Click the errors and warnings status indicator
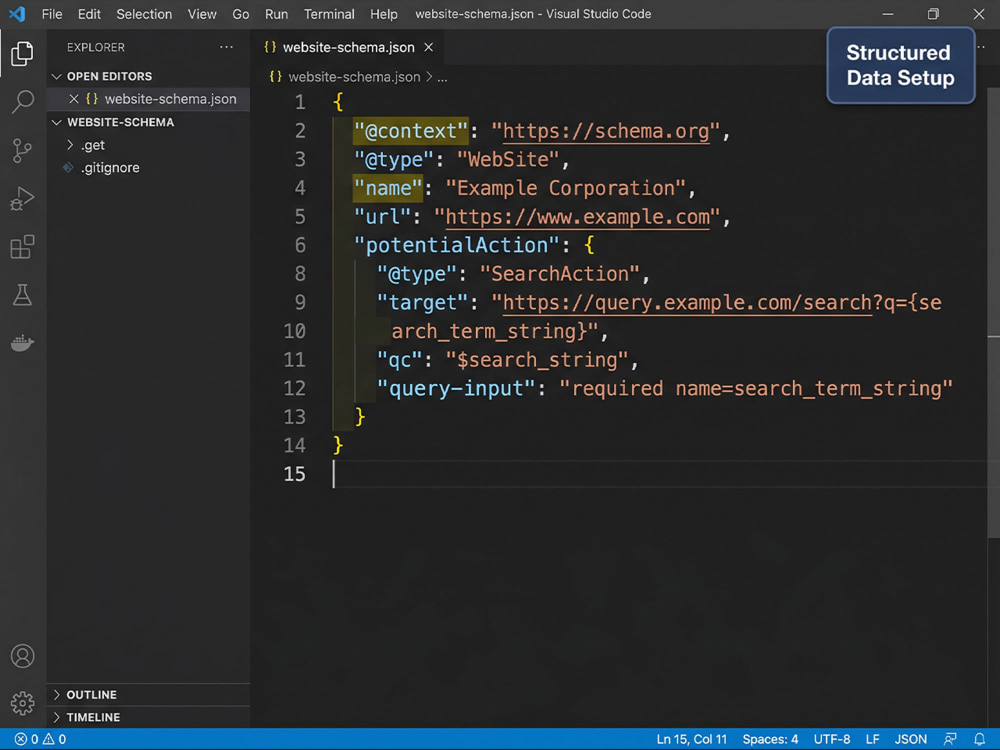 (x=40, y=739)
